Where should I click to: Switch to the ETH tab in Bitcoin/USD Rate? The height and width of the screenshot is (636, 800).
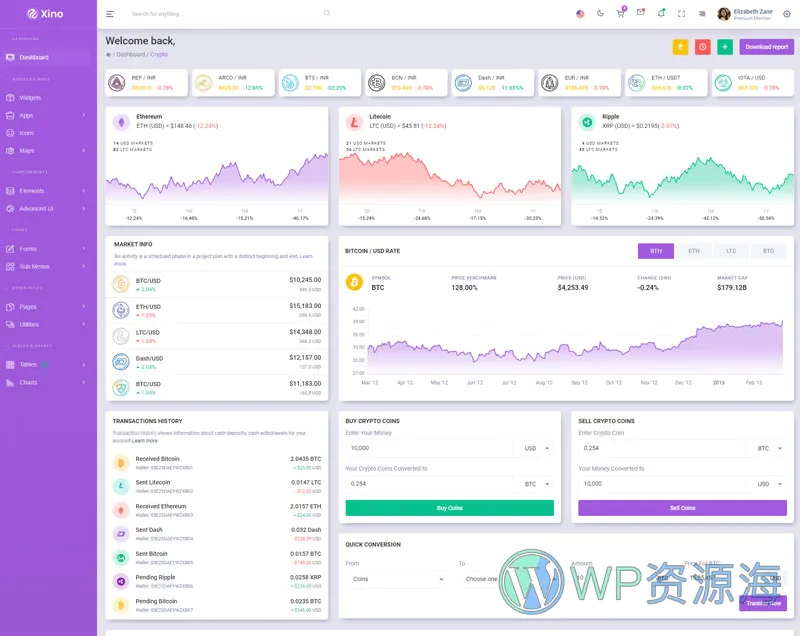[x=693, y=252]
